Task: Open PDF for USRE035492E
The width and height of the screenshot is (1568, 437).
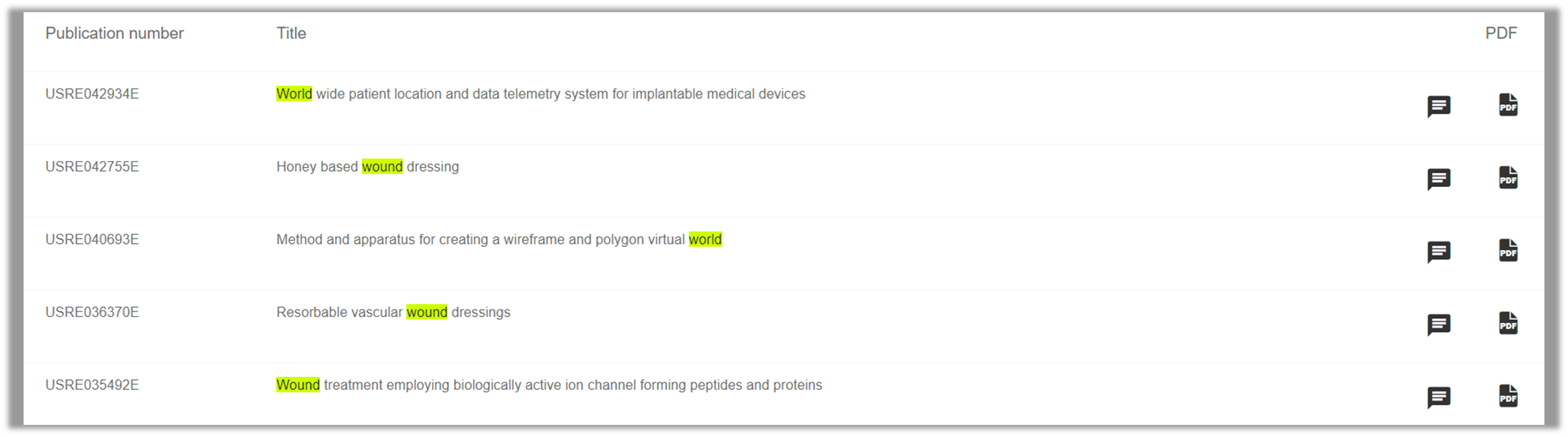Action: [1507, 396]
